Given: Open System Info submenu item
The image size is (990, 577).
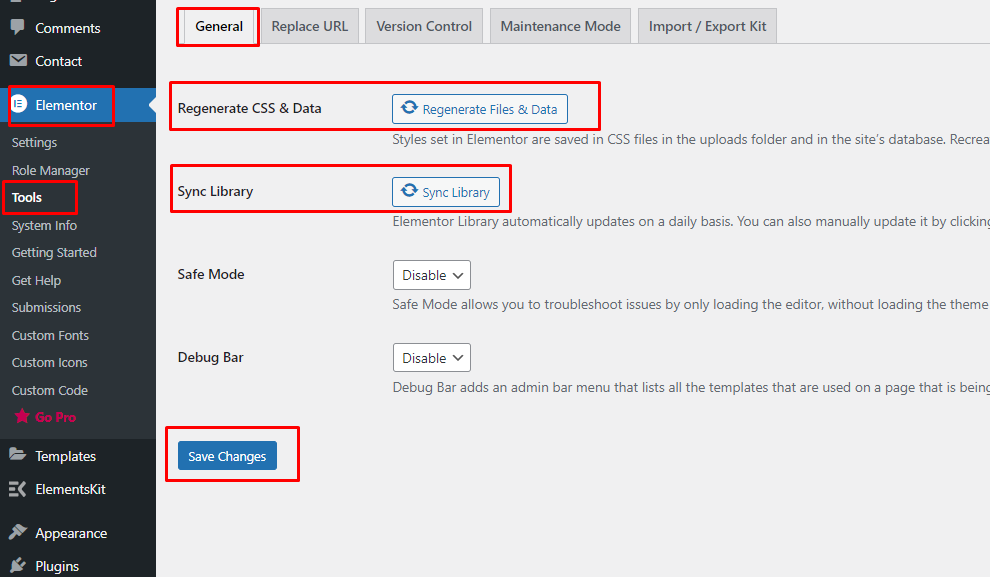Looking at the screenshot, I should (44, 225).
